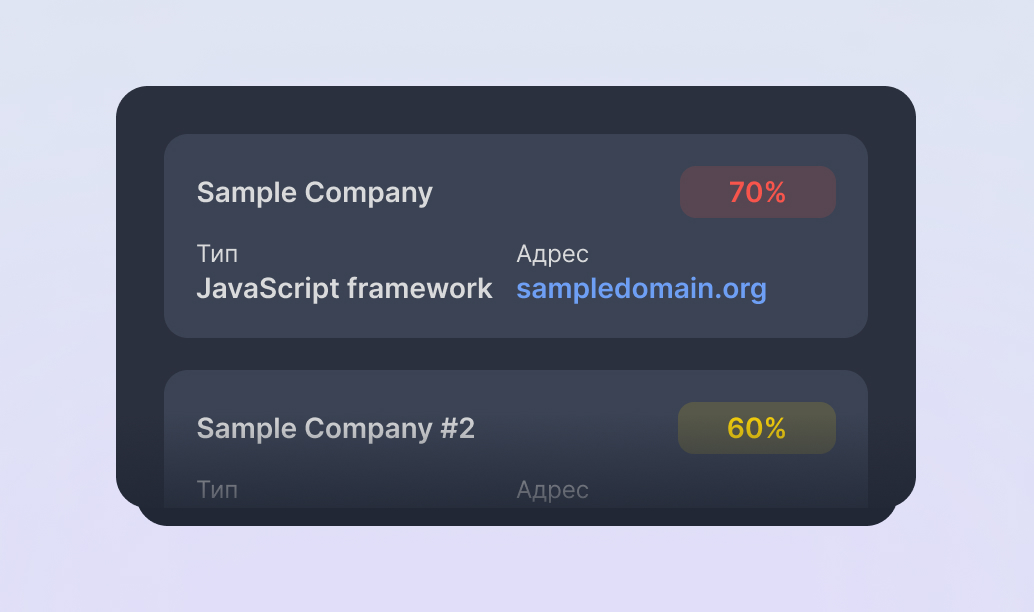Click the JavaScript framework type value
The width and height of the screenshot is (1034, 612).
click(x=344, y=289)
